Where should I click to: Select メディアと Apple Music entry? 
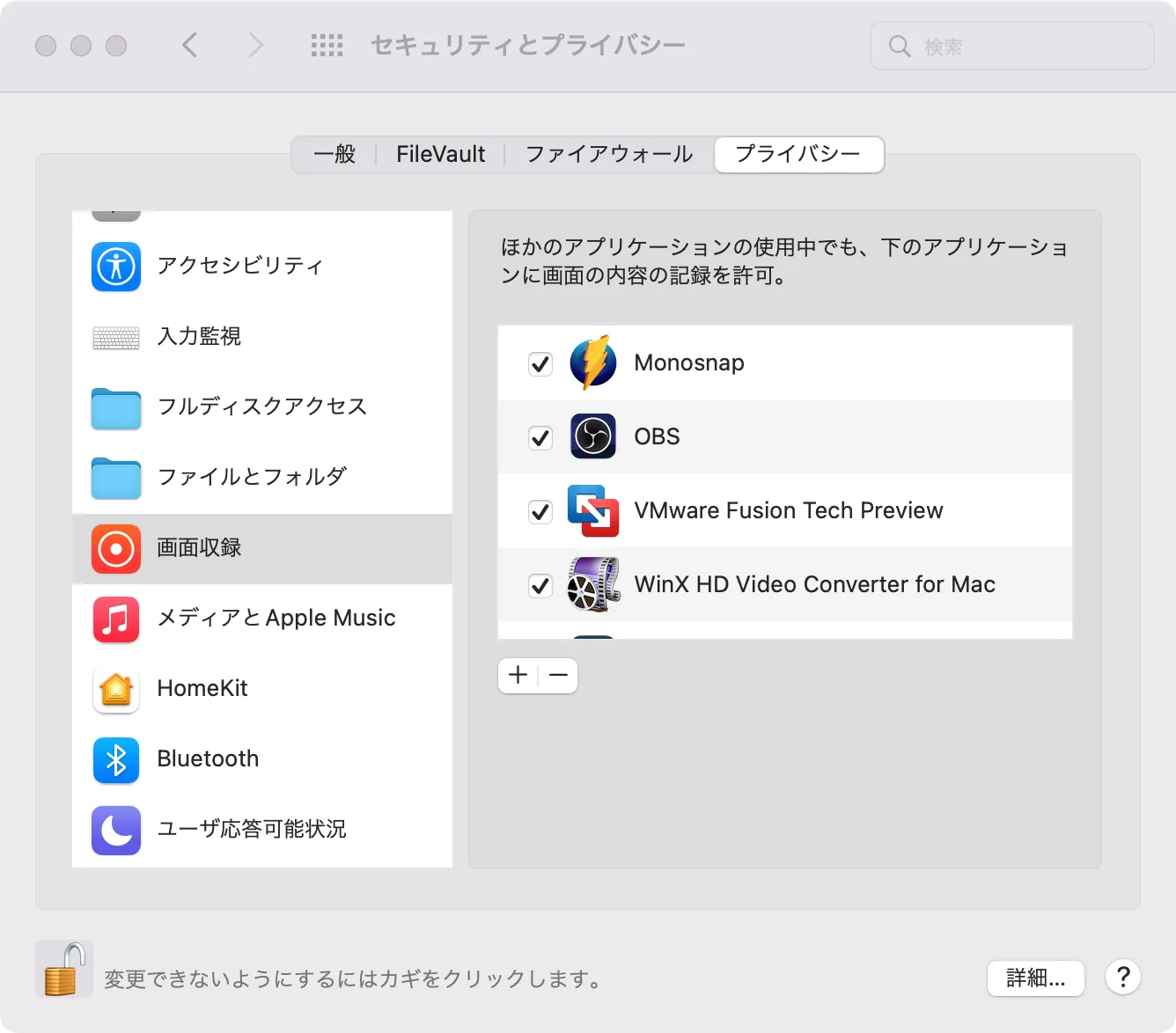262,619
